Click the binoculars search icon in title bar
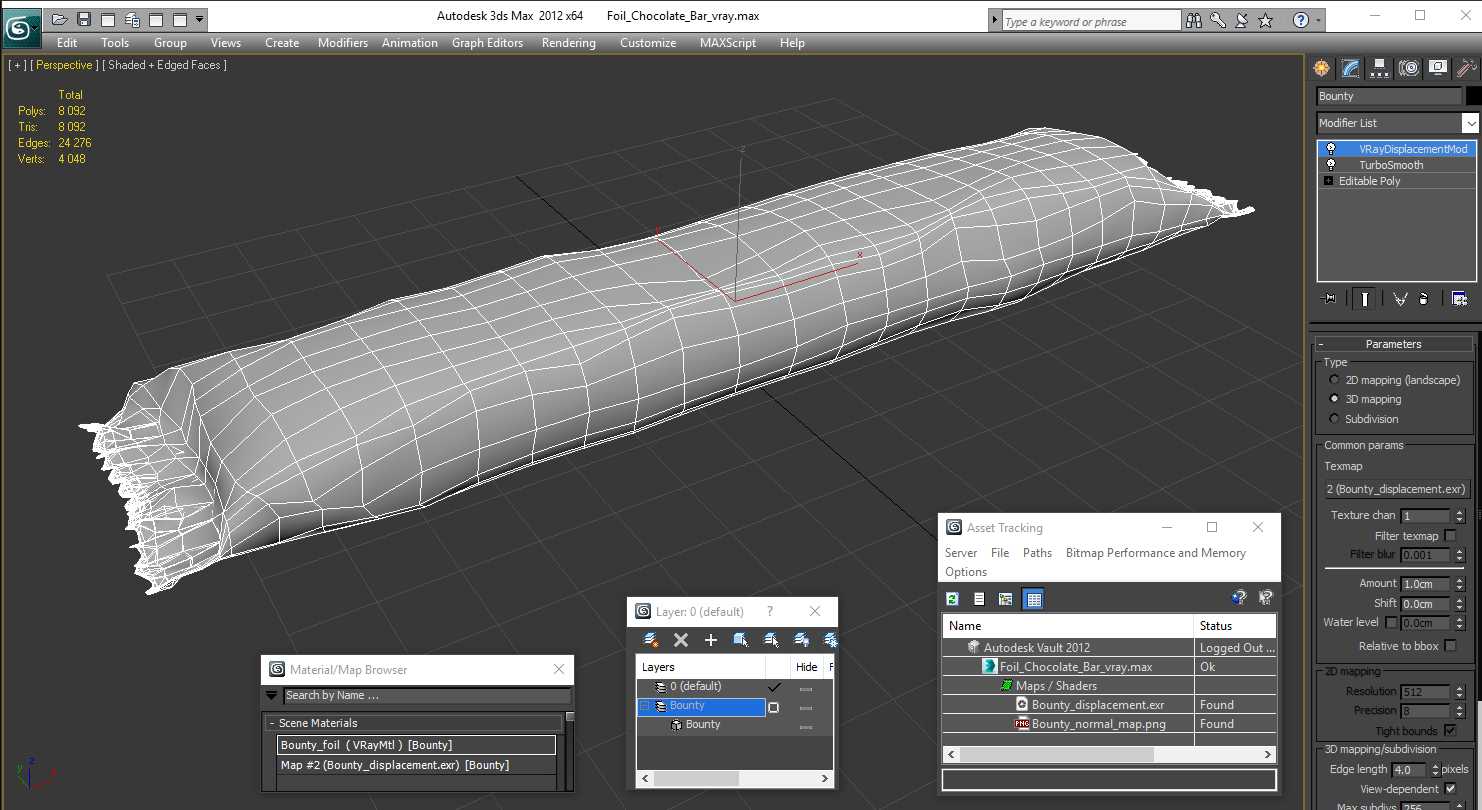Screen dimensions: 1482x810 1193,20
